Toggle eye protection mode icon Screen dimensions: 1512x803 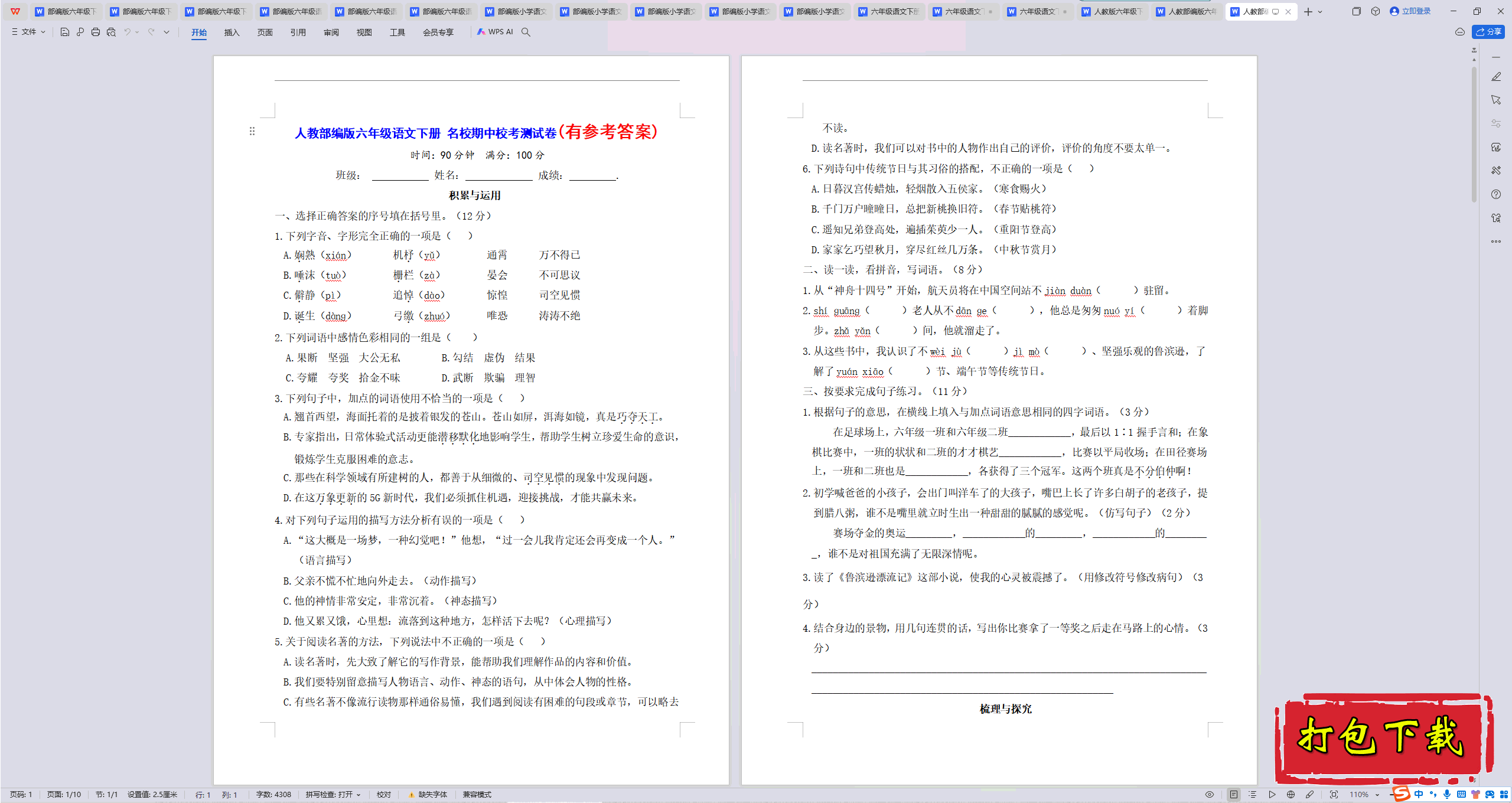pos(1210,795)
